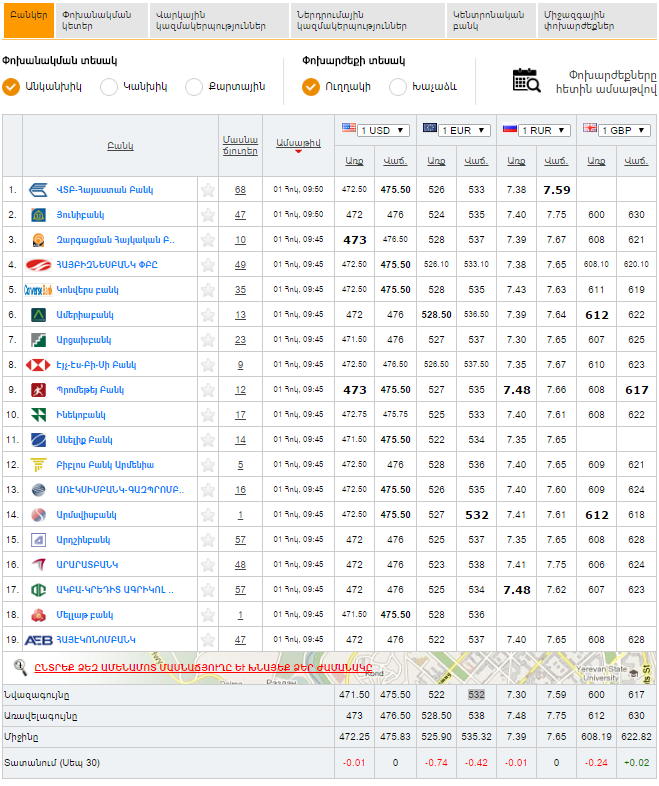Mark Ամերիաբանկ as favorite with star
The height and width of the screenshot is (786, 659).
point(208,314)
